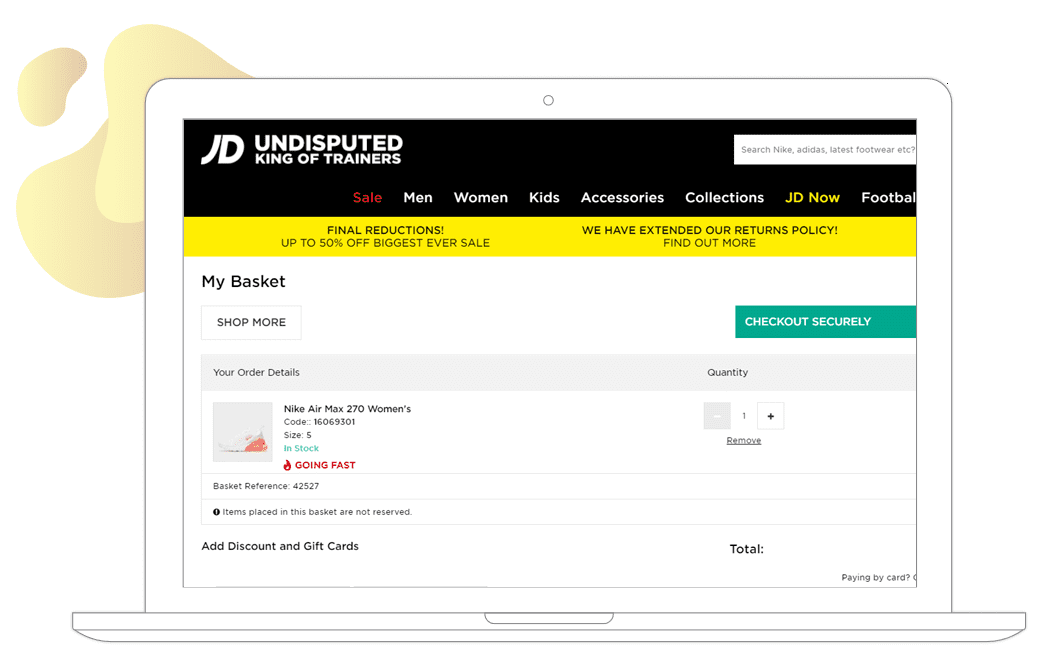Increase quantity with the plus button

pos(770,416)
